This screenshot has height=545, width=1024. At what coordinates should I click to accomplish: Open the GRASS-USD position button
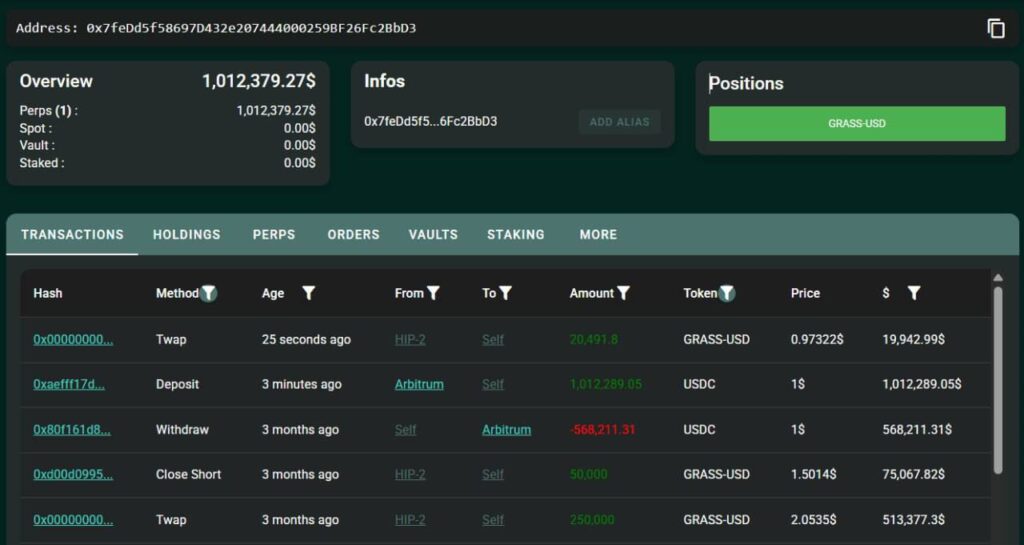tap(857, 124)
